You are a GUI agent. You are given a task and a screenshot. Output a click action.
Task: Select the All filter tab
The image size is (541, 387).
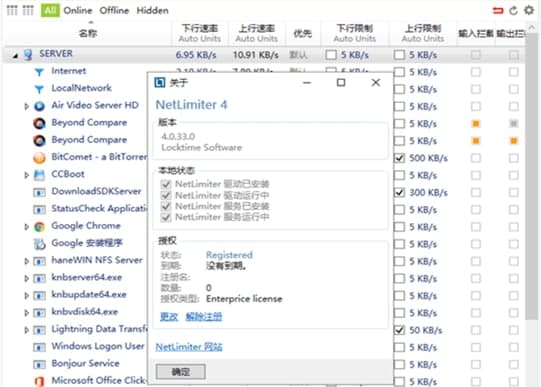tap(50, 10)
